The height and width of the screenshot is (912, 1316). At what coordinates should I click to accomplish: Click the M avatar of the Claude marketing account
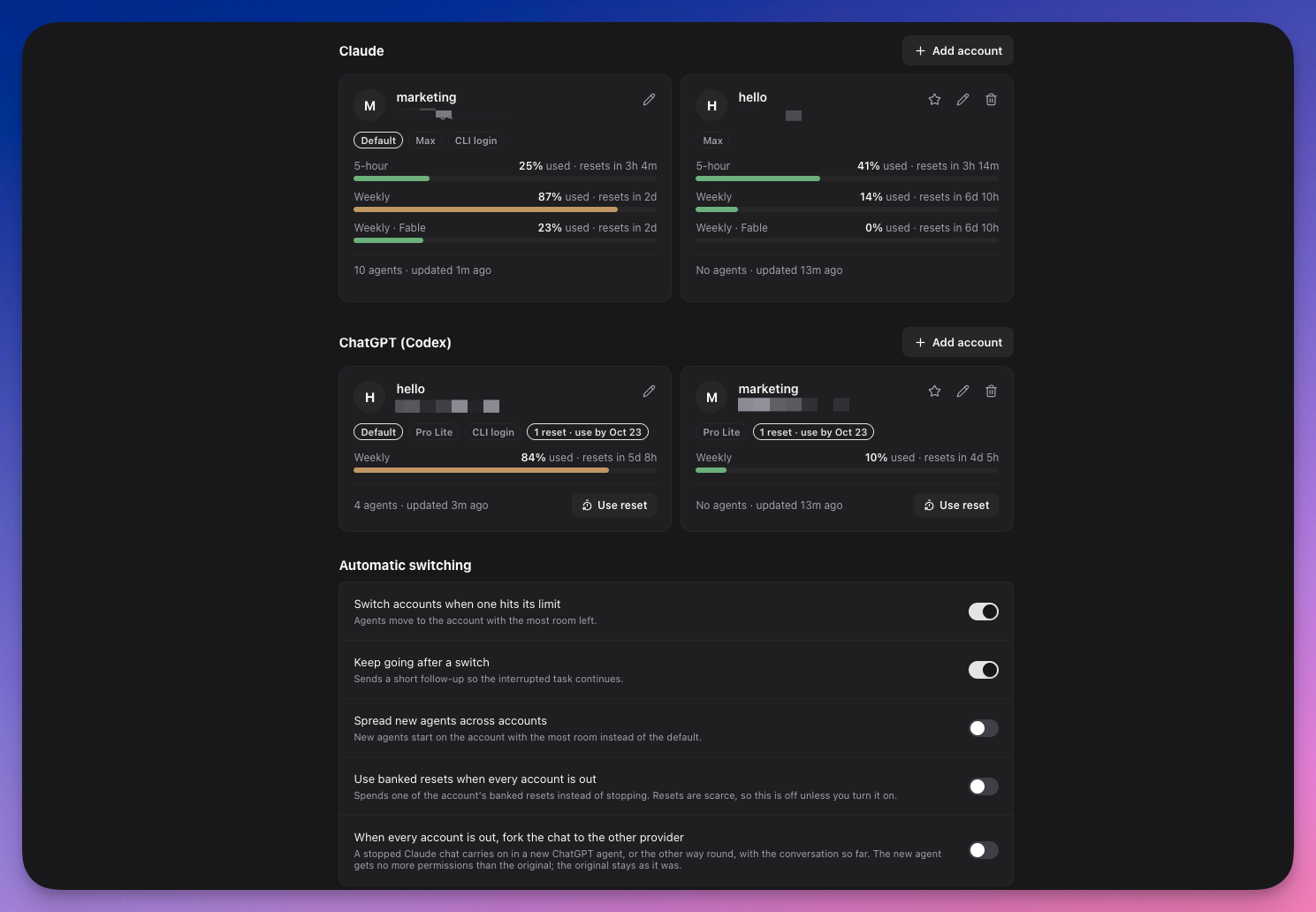pyautogui.click(x=369, y=106)
